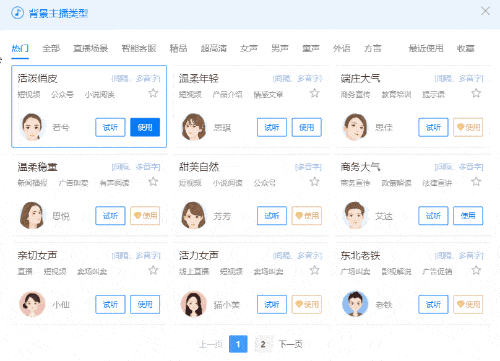This screenshot has height=361, width=500.
Task: Open the 方言 tab
Action: pos(372,48)
